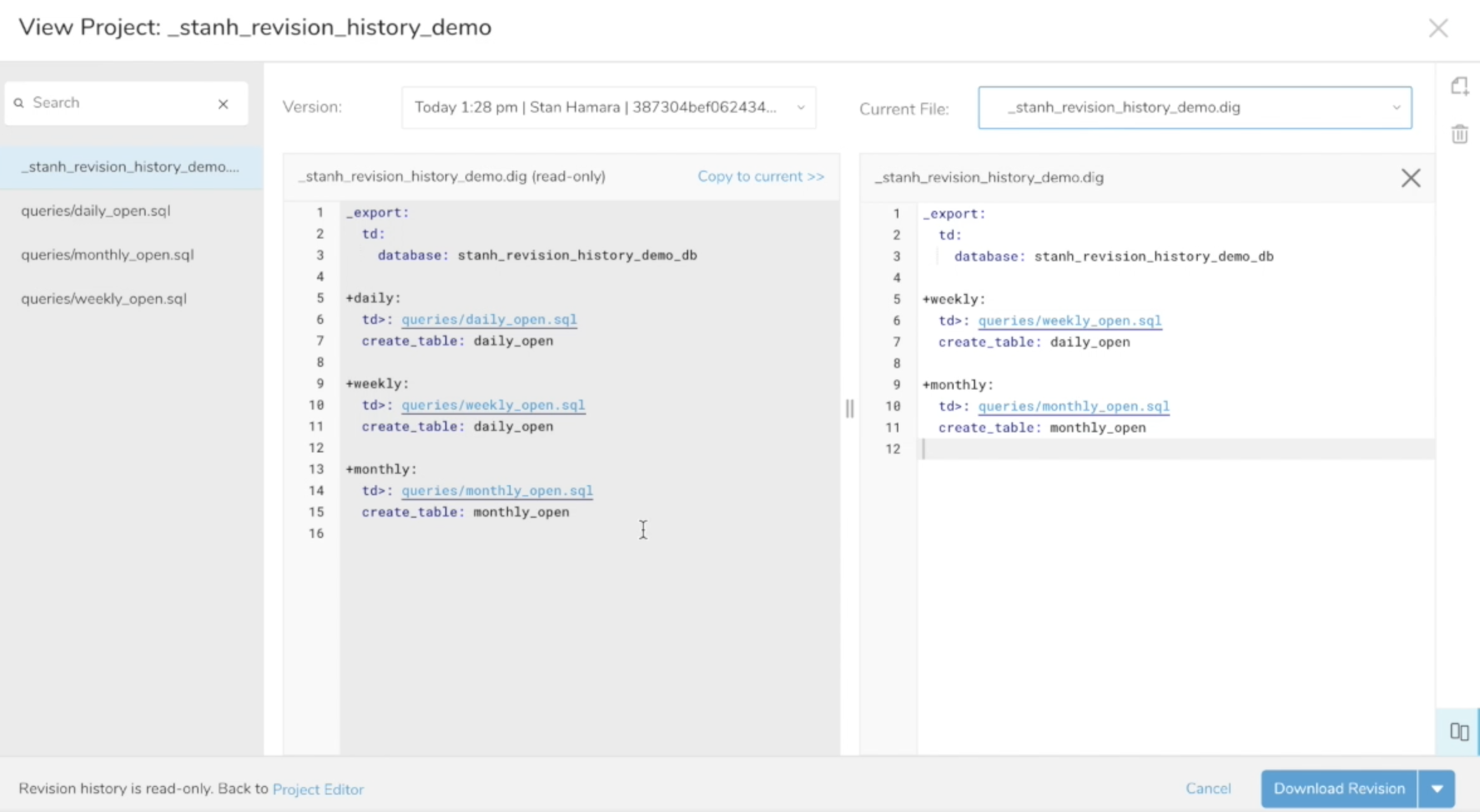Expand the Current File dropdown
The height and width of the screenshot is (812, 1480).
tap(1194, 107)
